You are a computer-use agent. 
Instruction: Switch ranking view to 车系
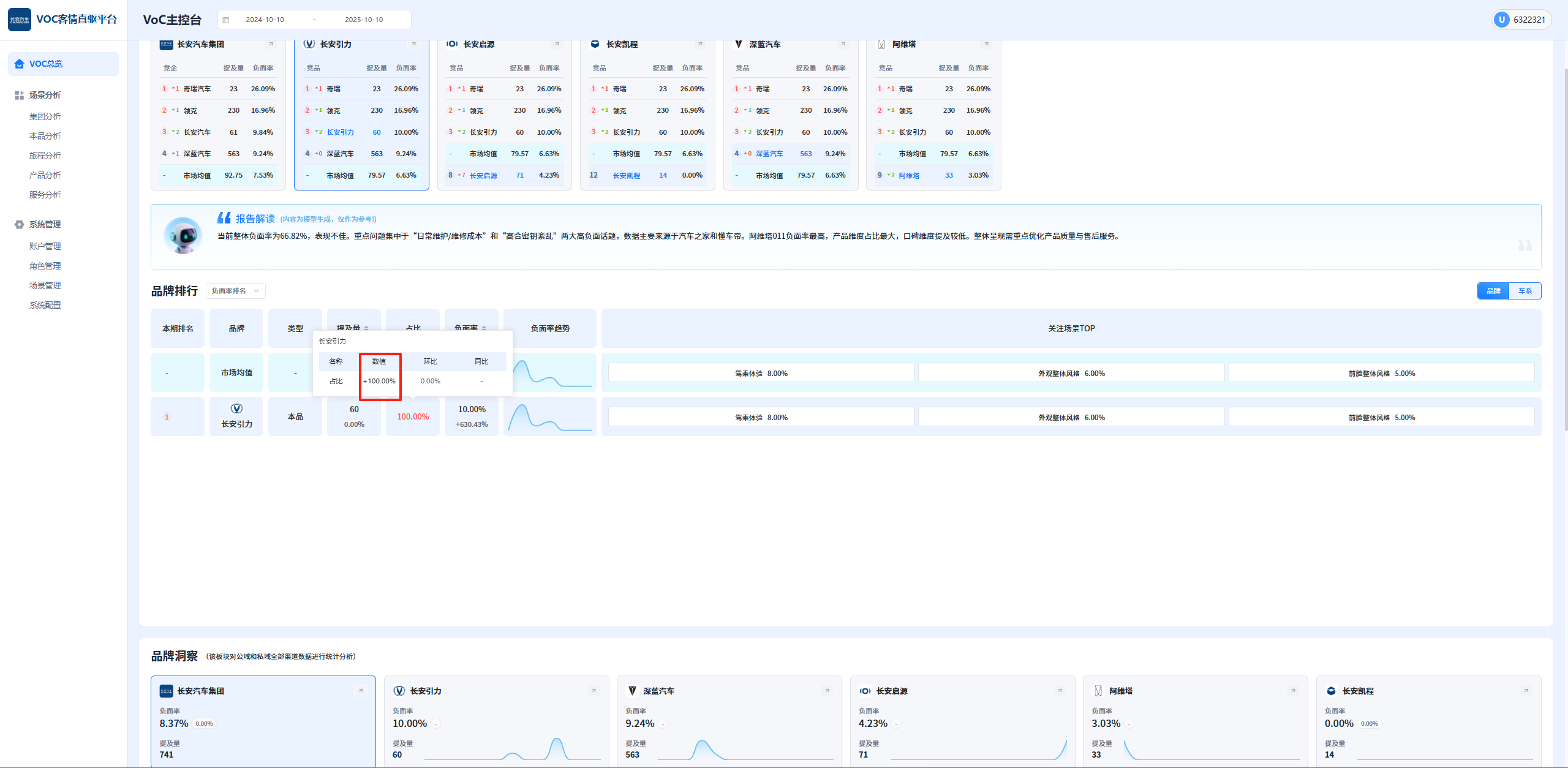[x=1525, y=291]
